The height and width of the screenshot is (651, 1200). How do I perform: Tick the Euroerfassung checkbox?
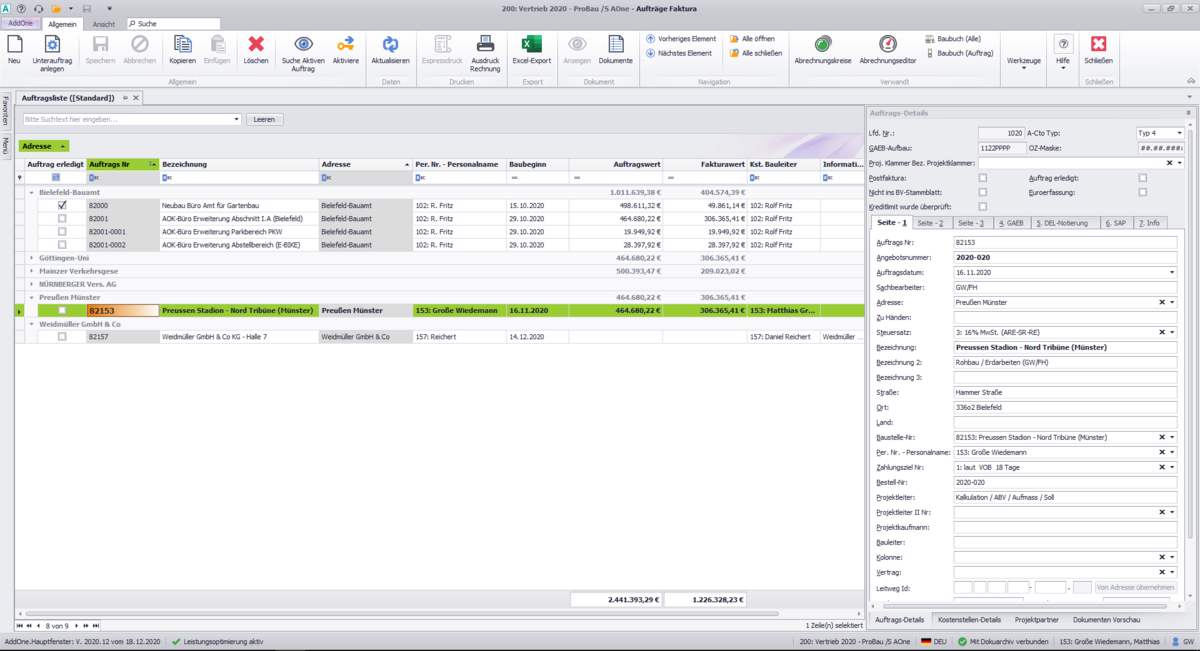click(1143, 191)
